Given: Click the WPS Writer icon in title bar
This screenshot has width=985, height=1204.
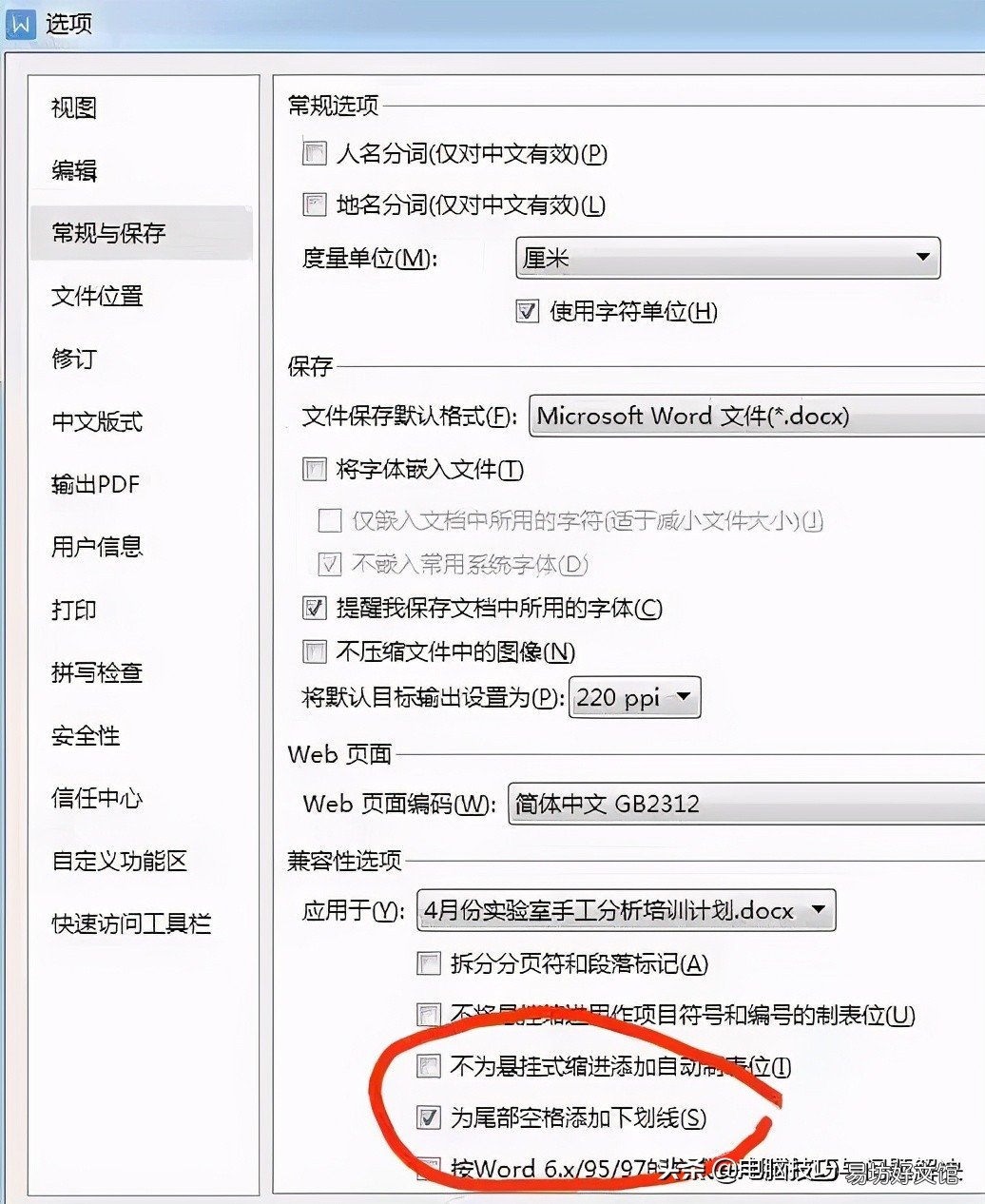Looking at the screenshot, I should 19,23.
